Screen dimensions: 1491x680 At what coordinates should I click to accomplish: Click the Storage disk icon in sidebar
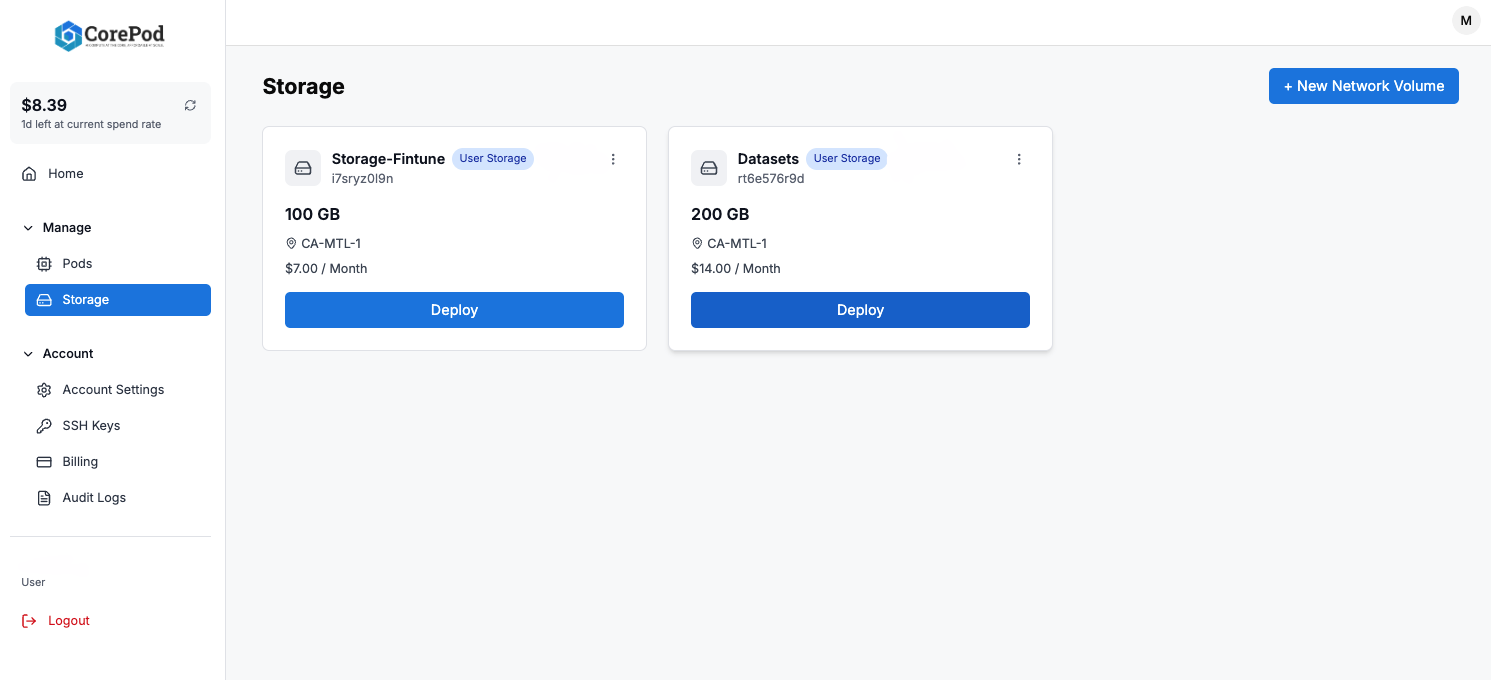click(43, 299)
